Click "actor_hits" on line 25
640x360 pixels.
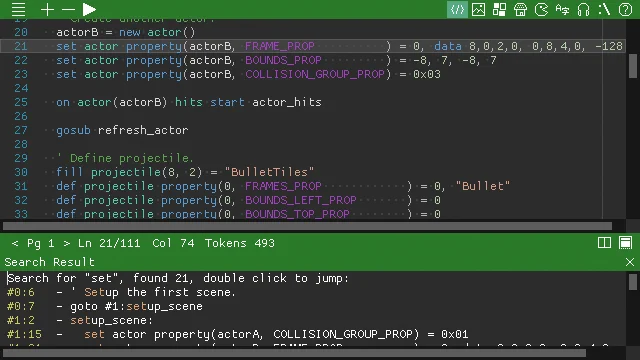click(287, 102)
